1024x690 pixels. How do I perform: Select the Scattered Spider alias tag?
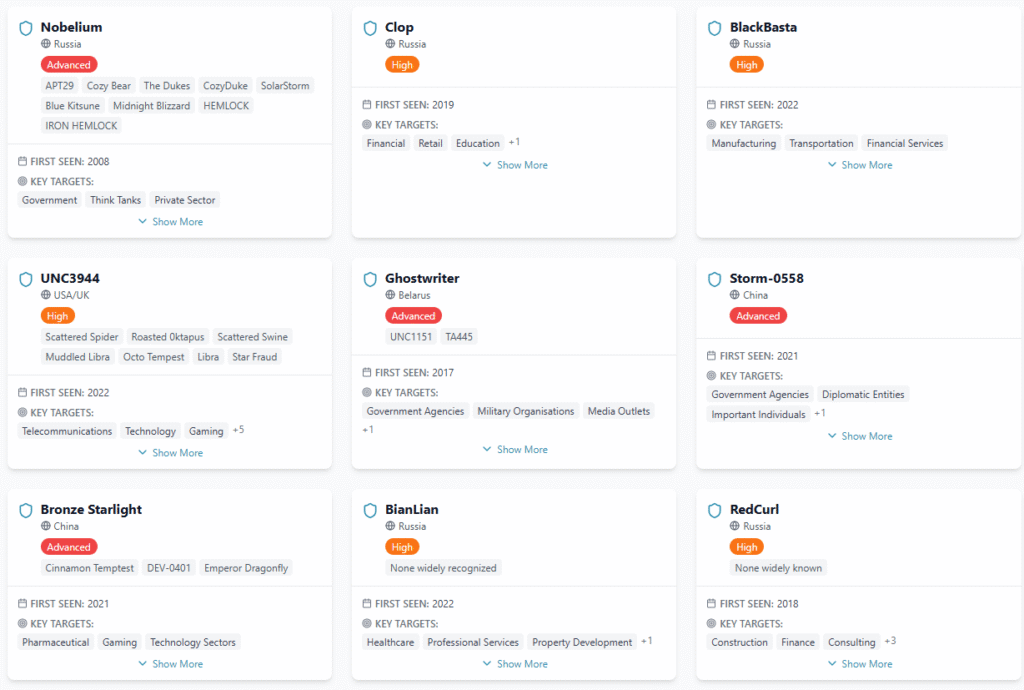pos(82,337)
